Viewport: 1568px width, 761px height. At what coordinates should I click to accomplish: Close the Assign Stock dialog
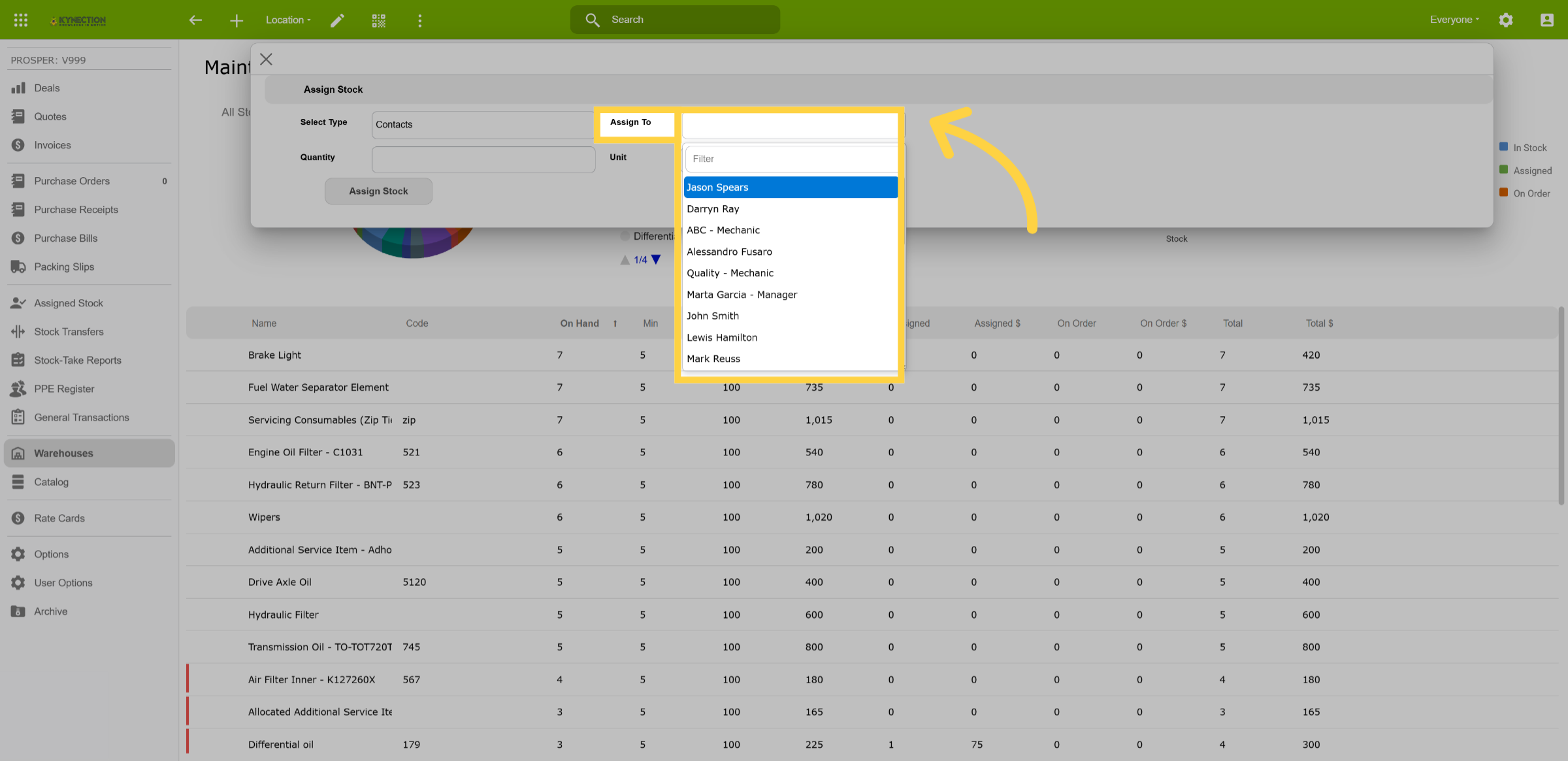tap(266, 59)
